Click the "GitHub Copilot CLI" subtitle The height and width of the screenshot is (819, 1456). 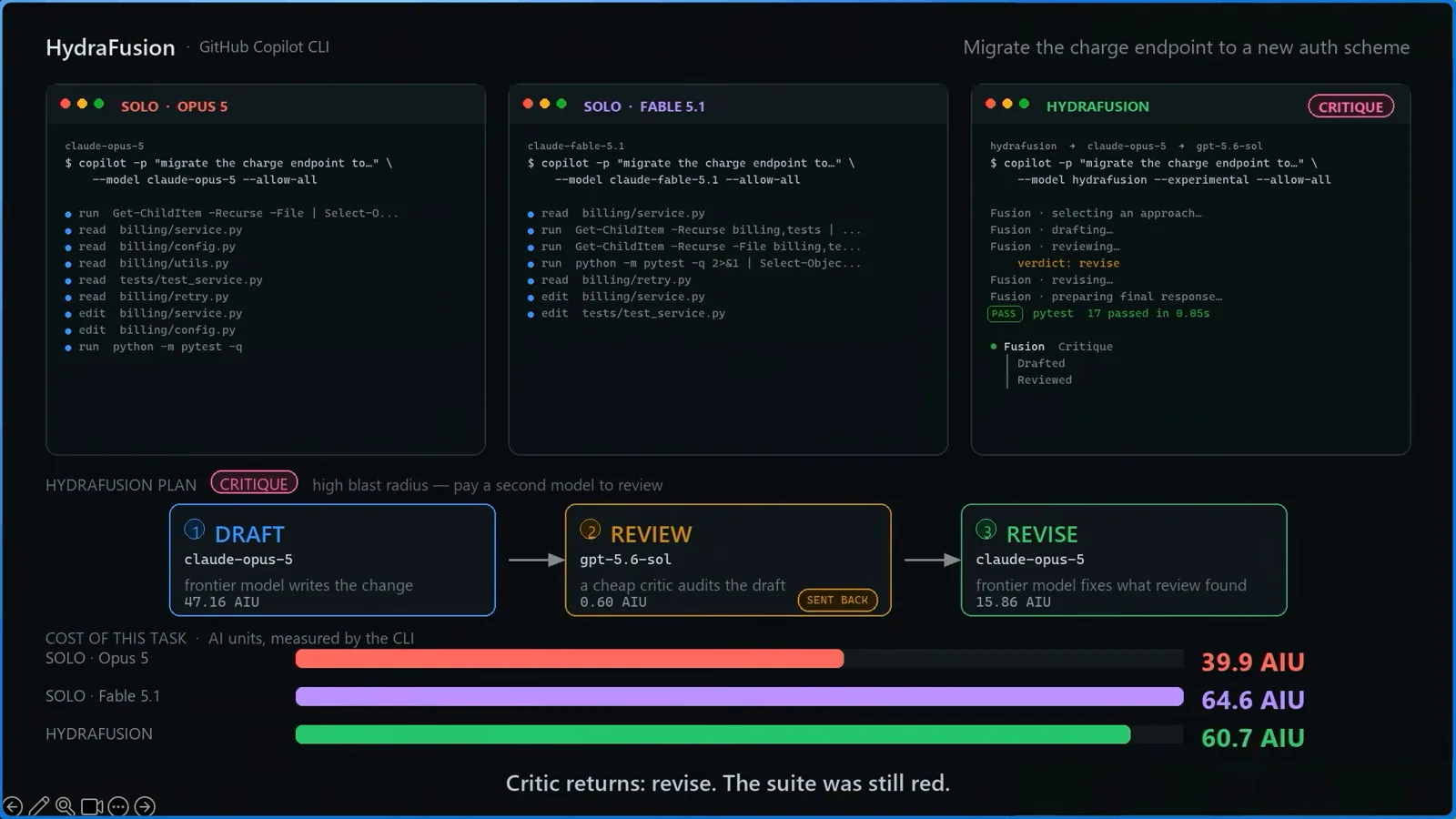[264, 47]
